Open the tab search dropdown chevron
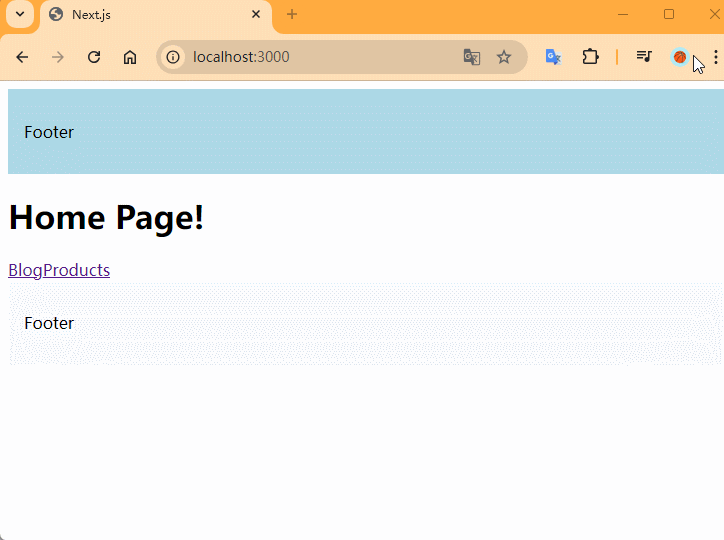Image resolution: width=724 pixels, height=540 pixels. 19,14
